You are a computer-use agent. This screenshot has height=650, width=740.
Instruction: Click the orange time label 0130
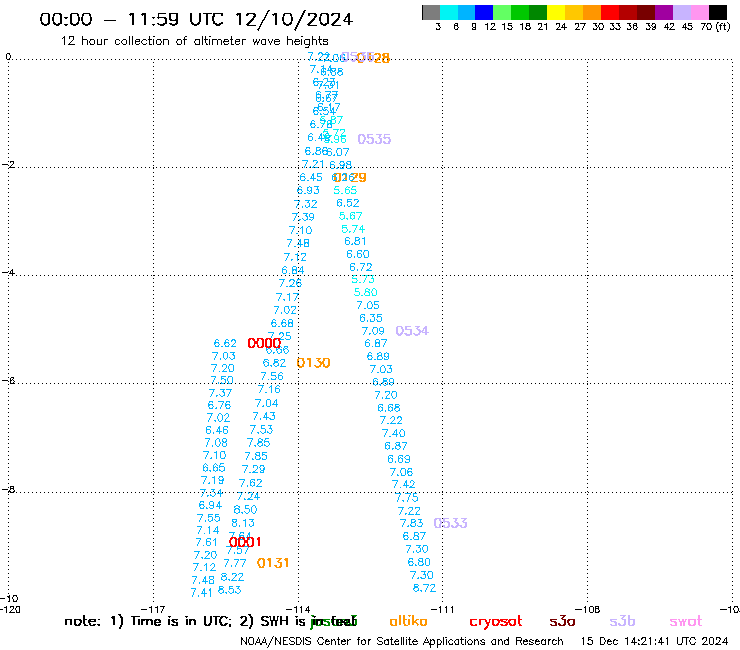(x=313, y=363)
